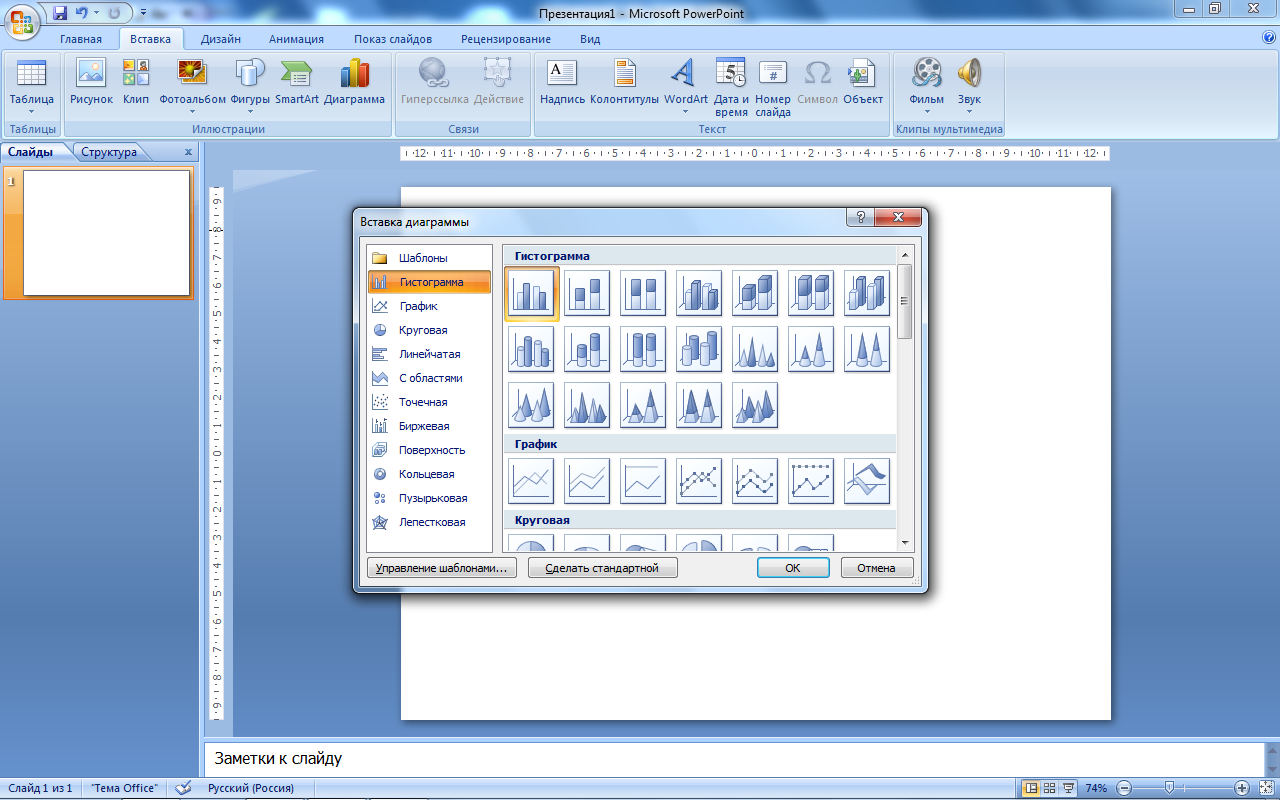Close the slides pane with x
1280x800 pixels.
(x=188, y=152)
